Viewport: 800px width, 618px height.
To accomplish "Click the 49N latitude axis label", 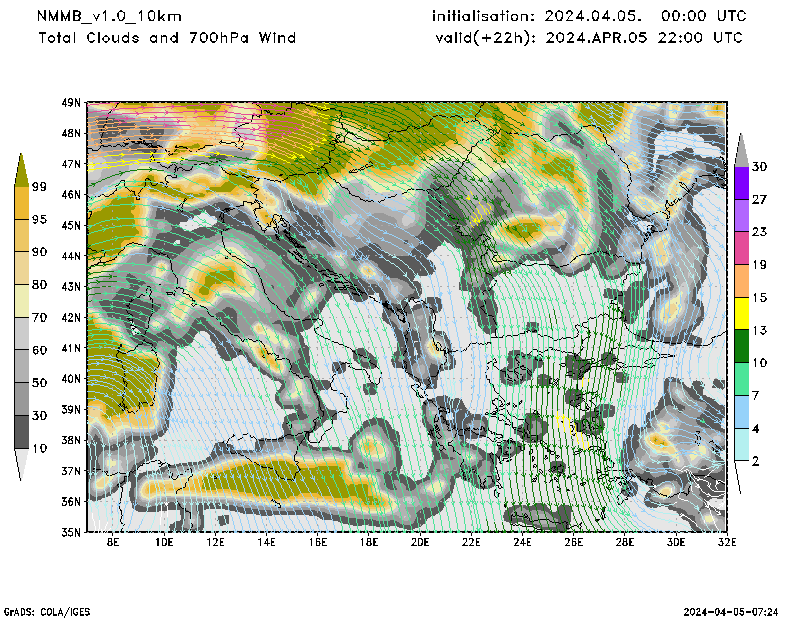I will click(72, 102).
